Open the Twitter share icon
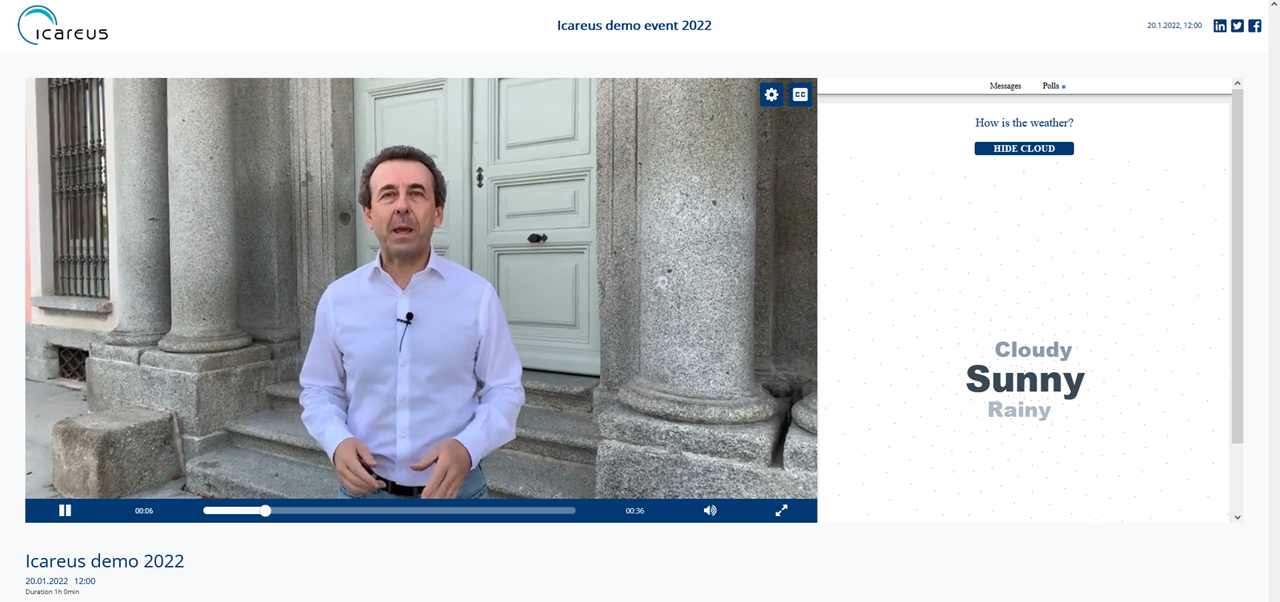1280x602 pixels. click(1237, 26)
